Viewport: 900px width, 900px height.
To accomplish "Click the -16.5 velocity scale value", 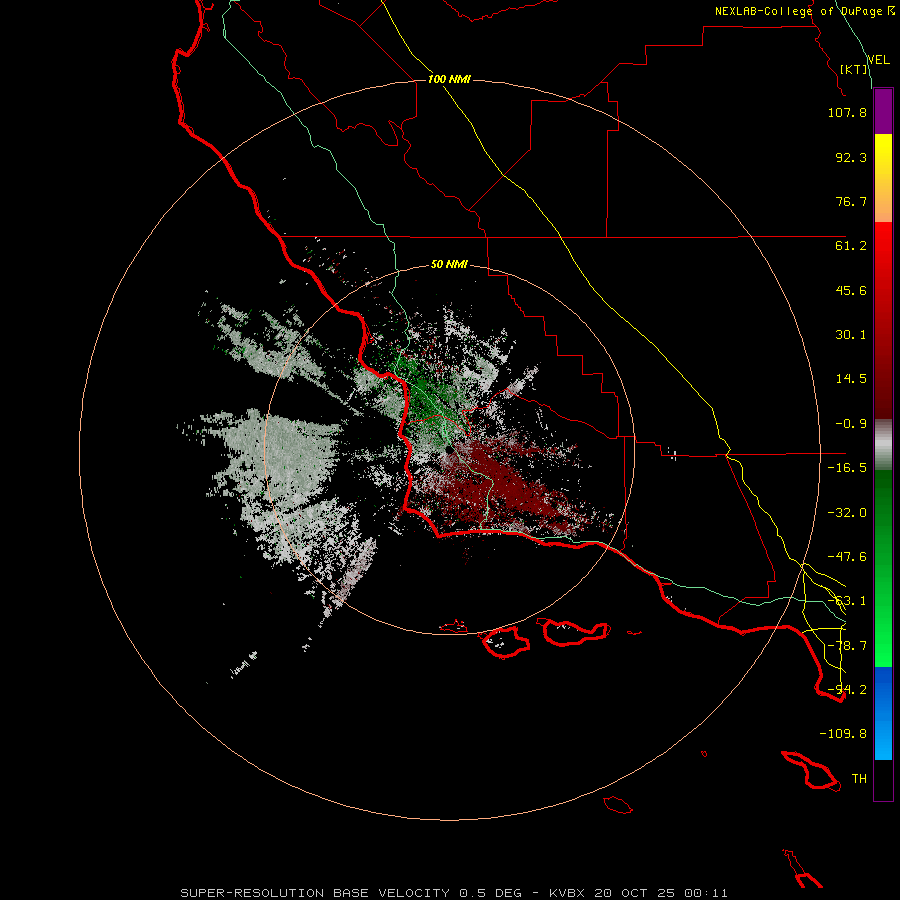I will click(x=847, y=468).
